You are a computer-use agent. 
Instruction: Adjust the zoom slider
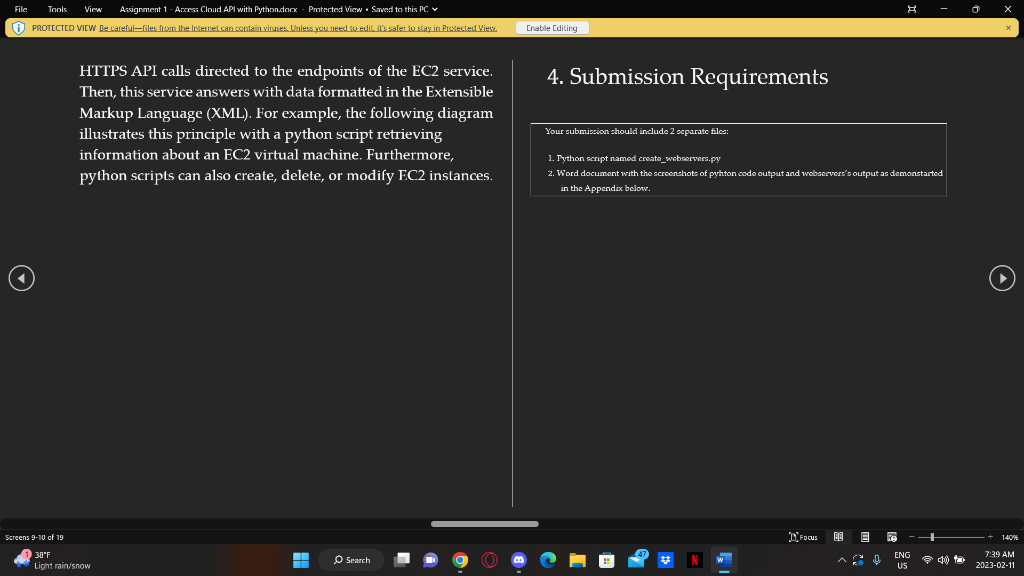pos(932,536)
